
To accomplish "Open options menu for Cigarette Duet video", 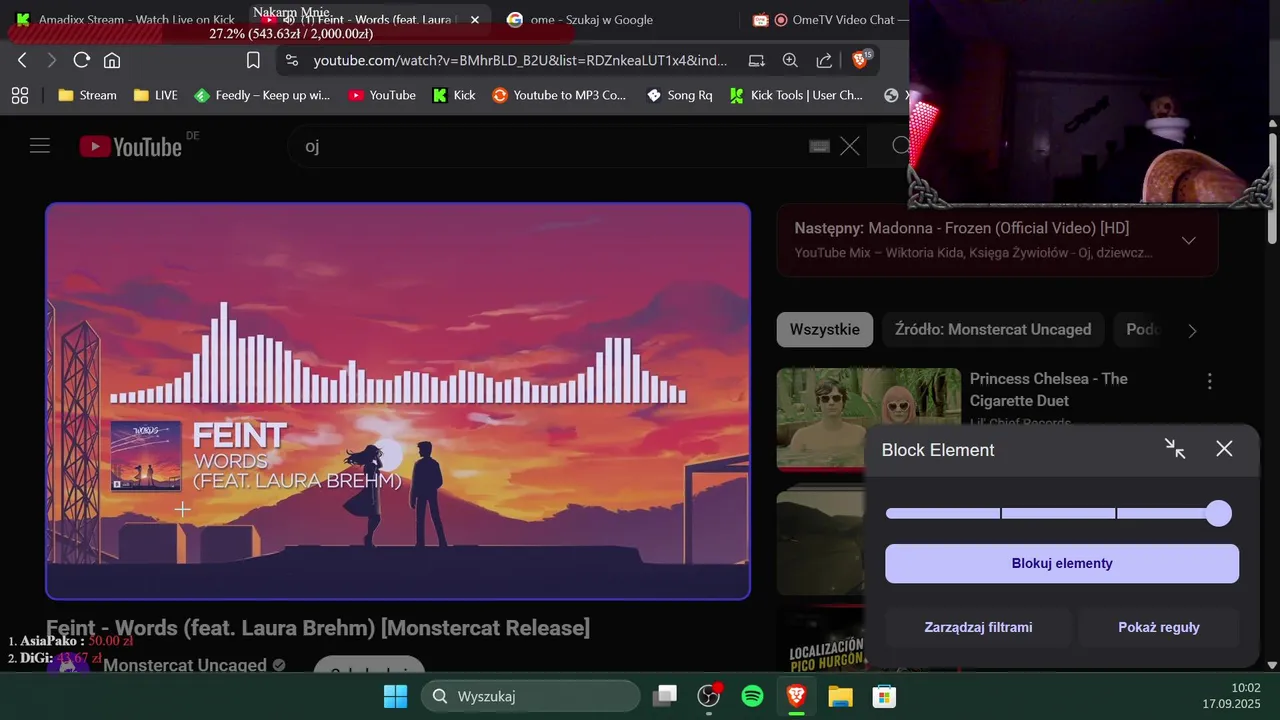I will [x=1210, y=381].
